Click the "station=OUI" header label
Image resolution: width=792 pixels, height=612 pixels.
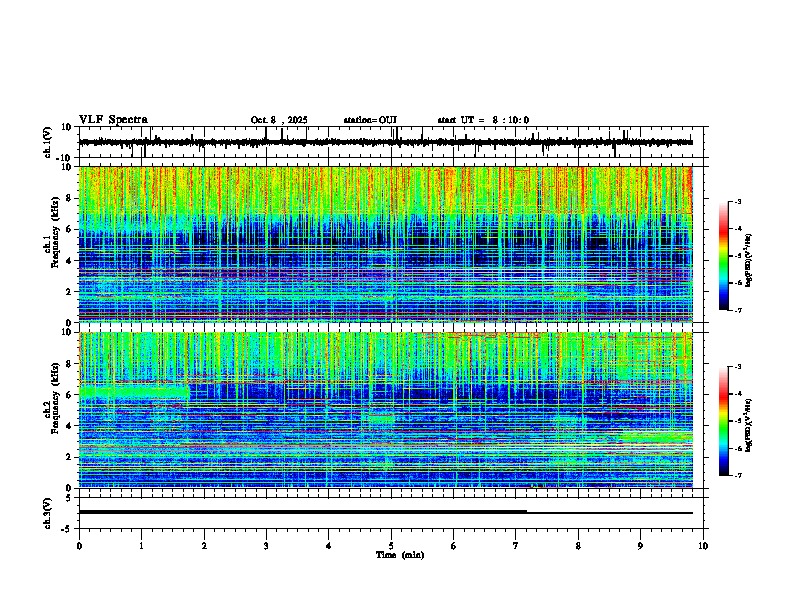[370, 120]
